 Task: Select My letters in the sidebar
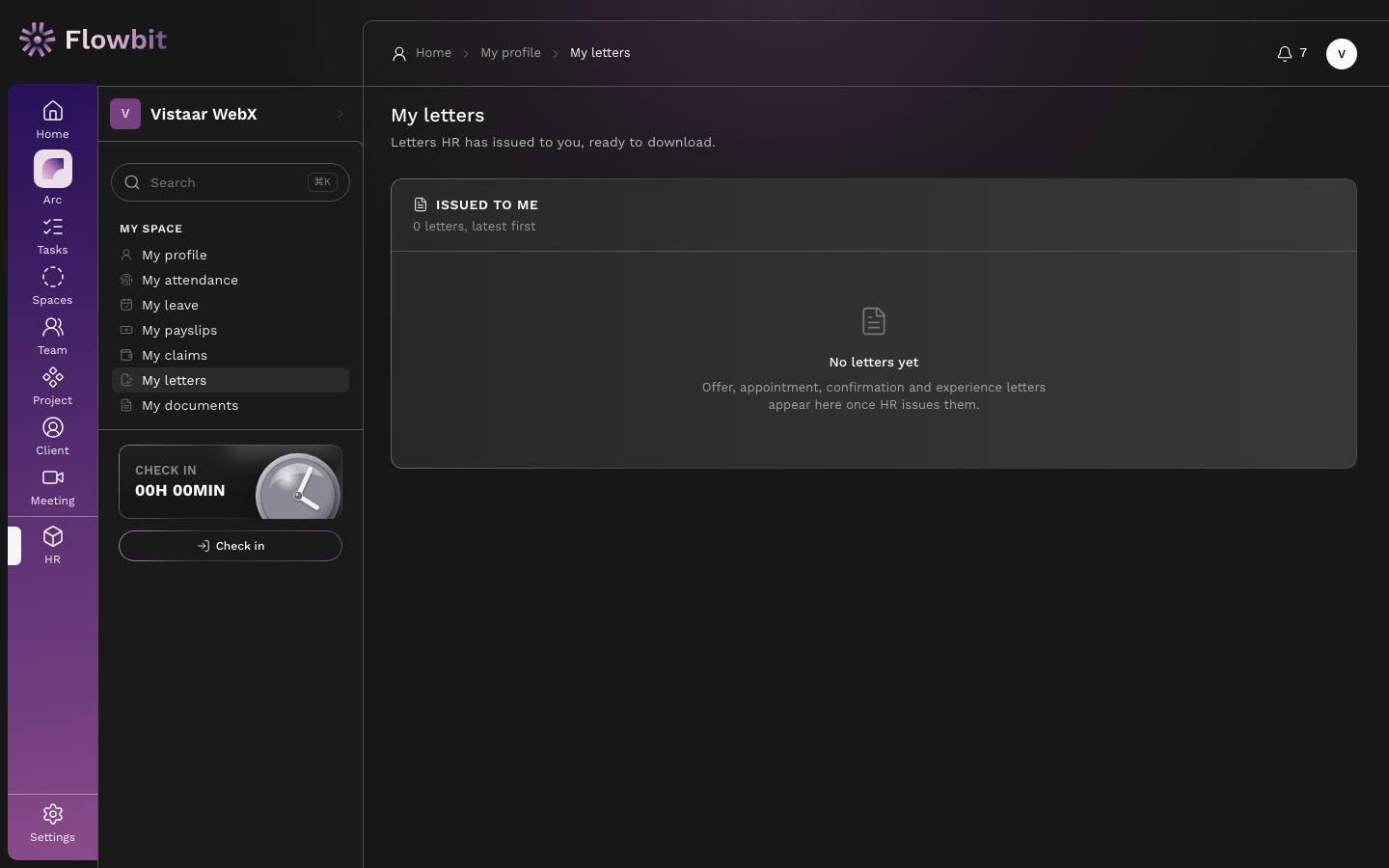231,380
